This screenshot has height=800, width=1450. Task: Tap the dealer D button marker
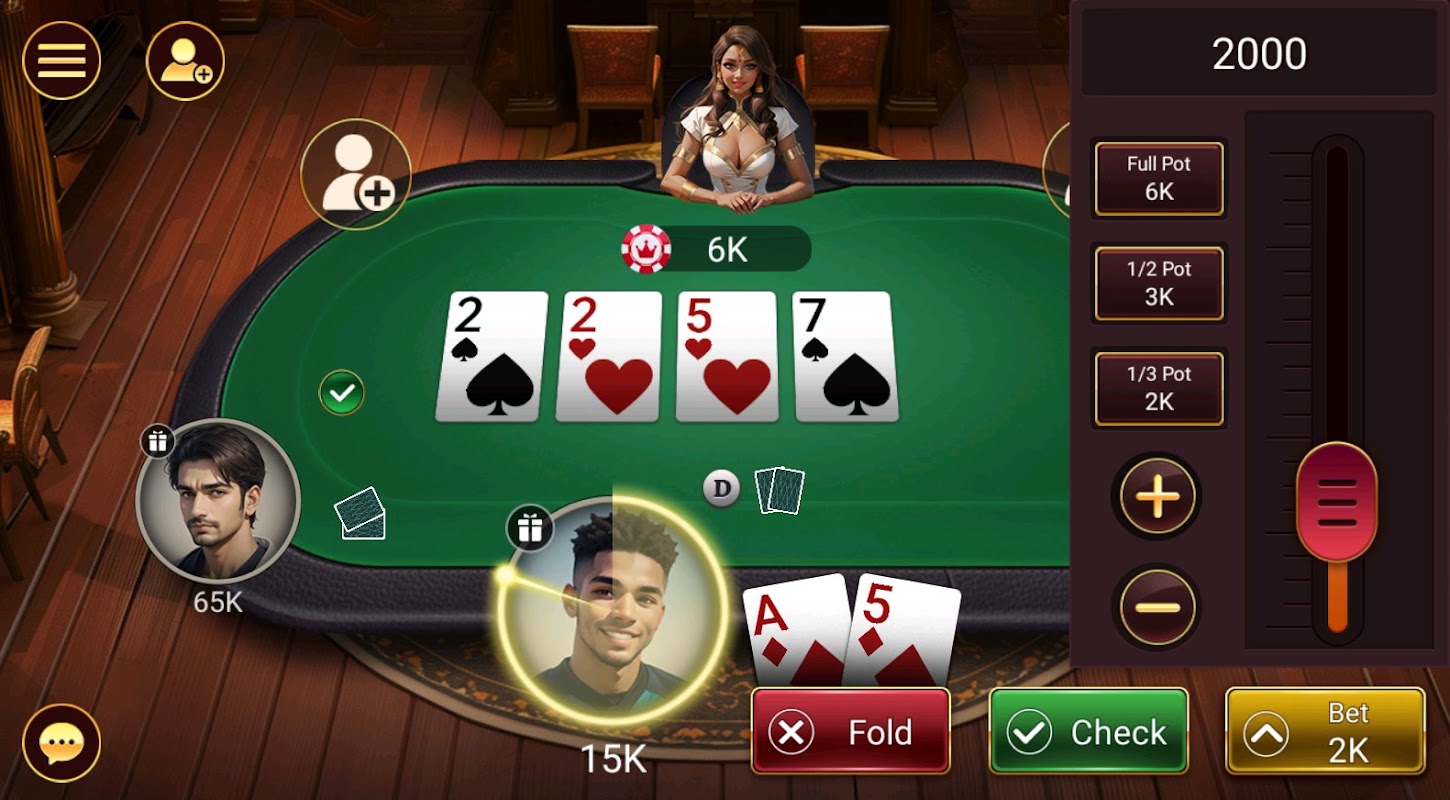pyautogui.click(x=721, y=489)
